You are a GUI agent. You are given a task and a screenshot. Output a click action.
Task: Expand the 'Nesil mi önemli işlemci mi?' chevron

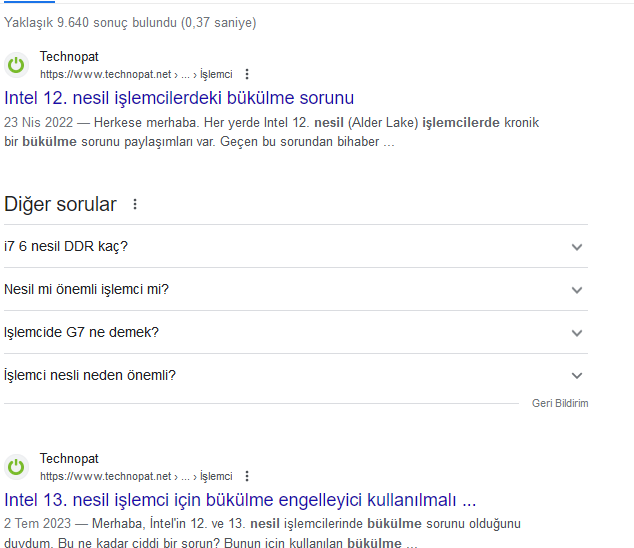(x=577, y=290)
